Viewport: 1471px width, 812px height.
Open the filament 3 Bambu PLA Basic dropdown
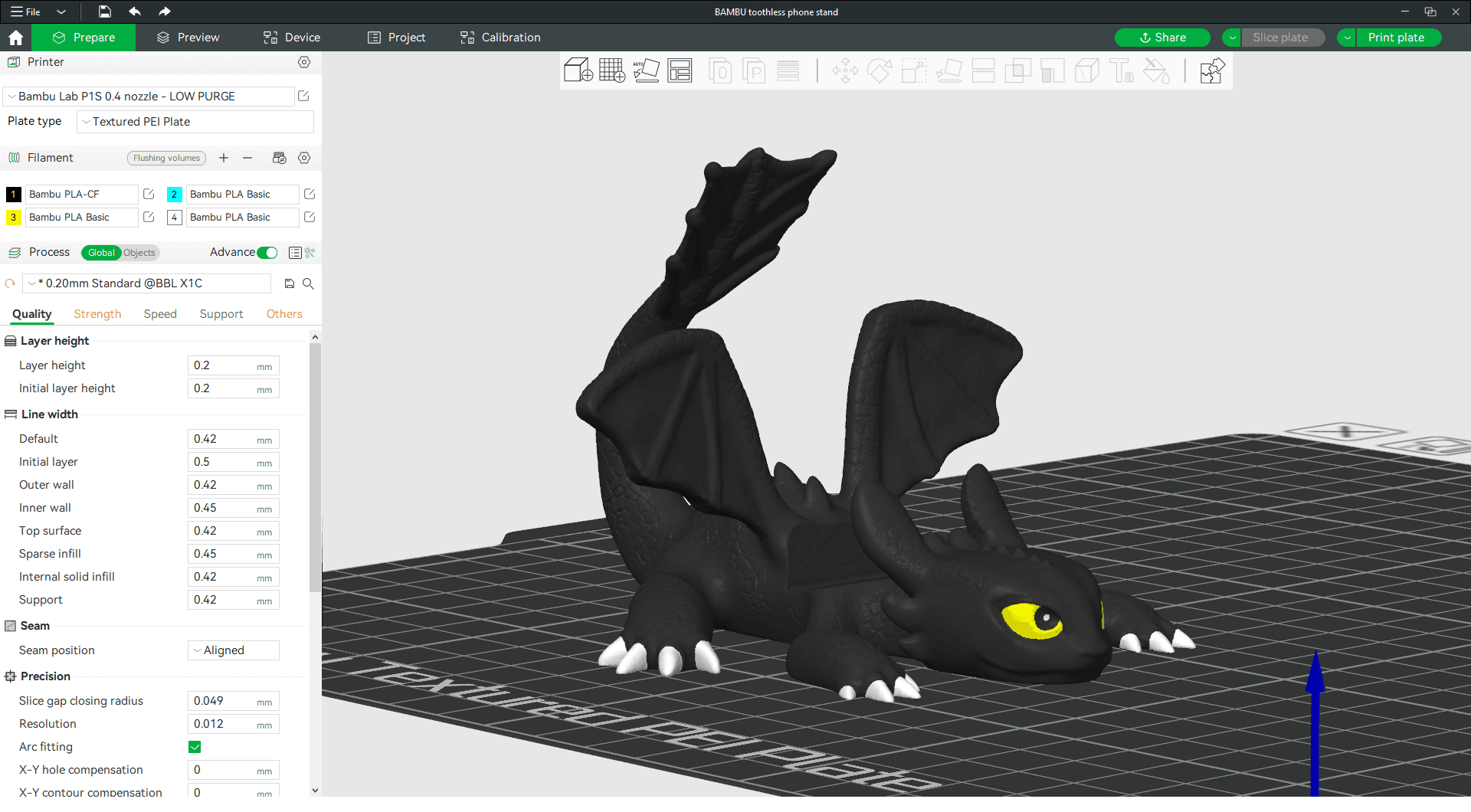(x=82, y=218)
